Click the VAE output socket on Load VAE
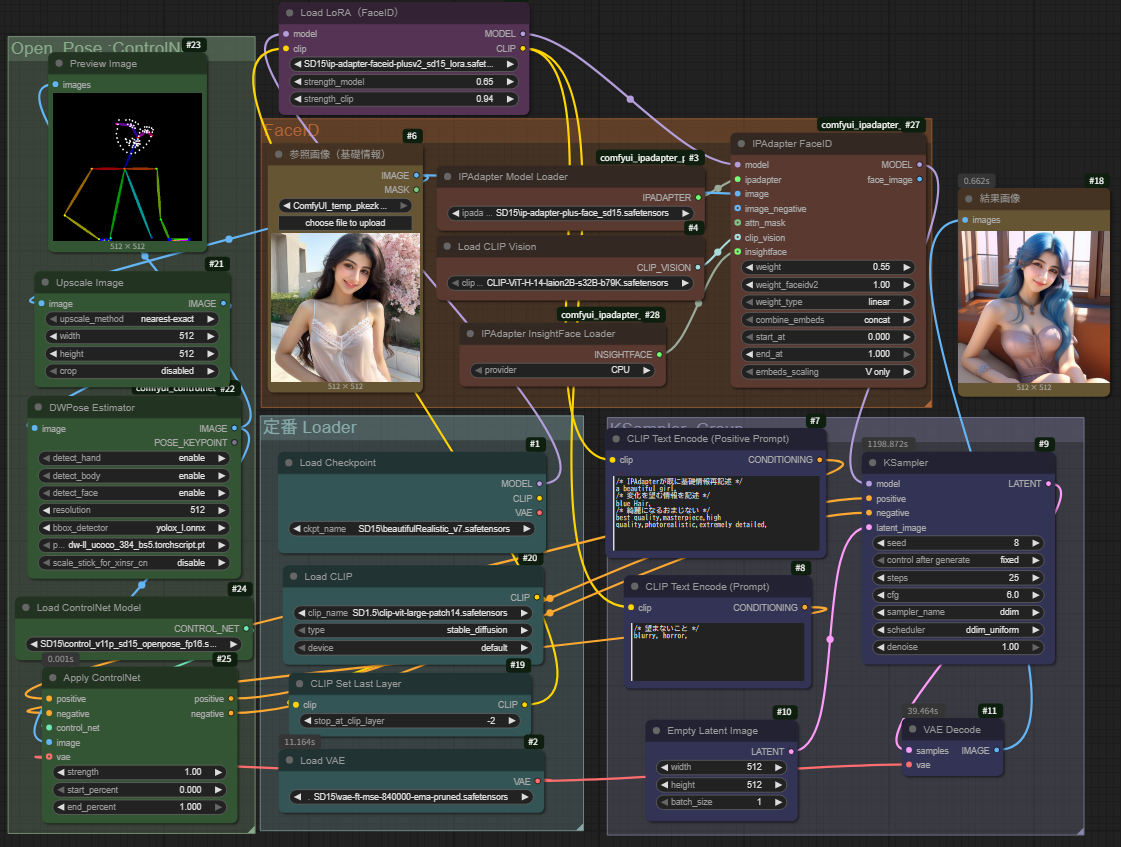Image resolution: width=1121 pixels, height=847 pixels. click(x=540, y=782)
